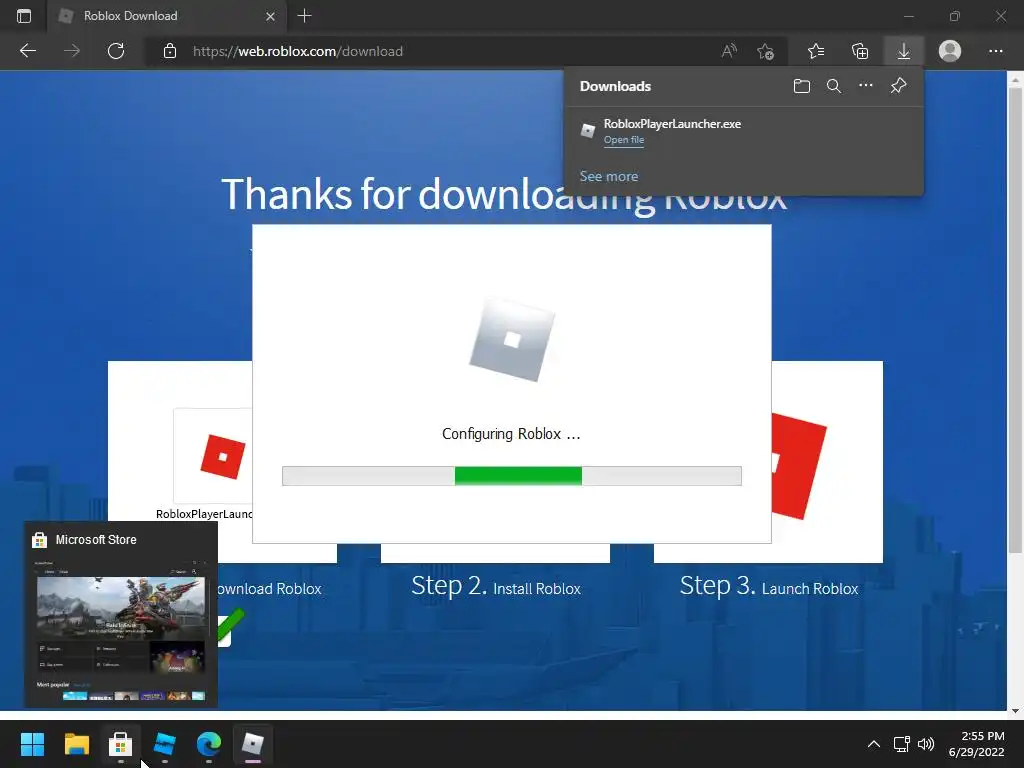Click the Open file link

pos(624,140)
